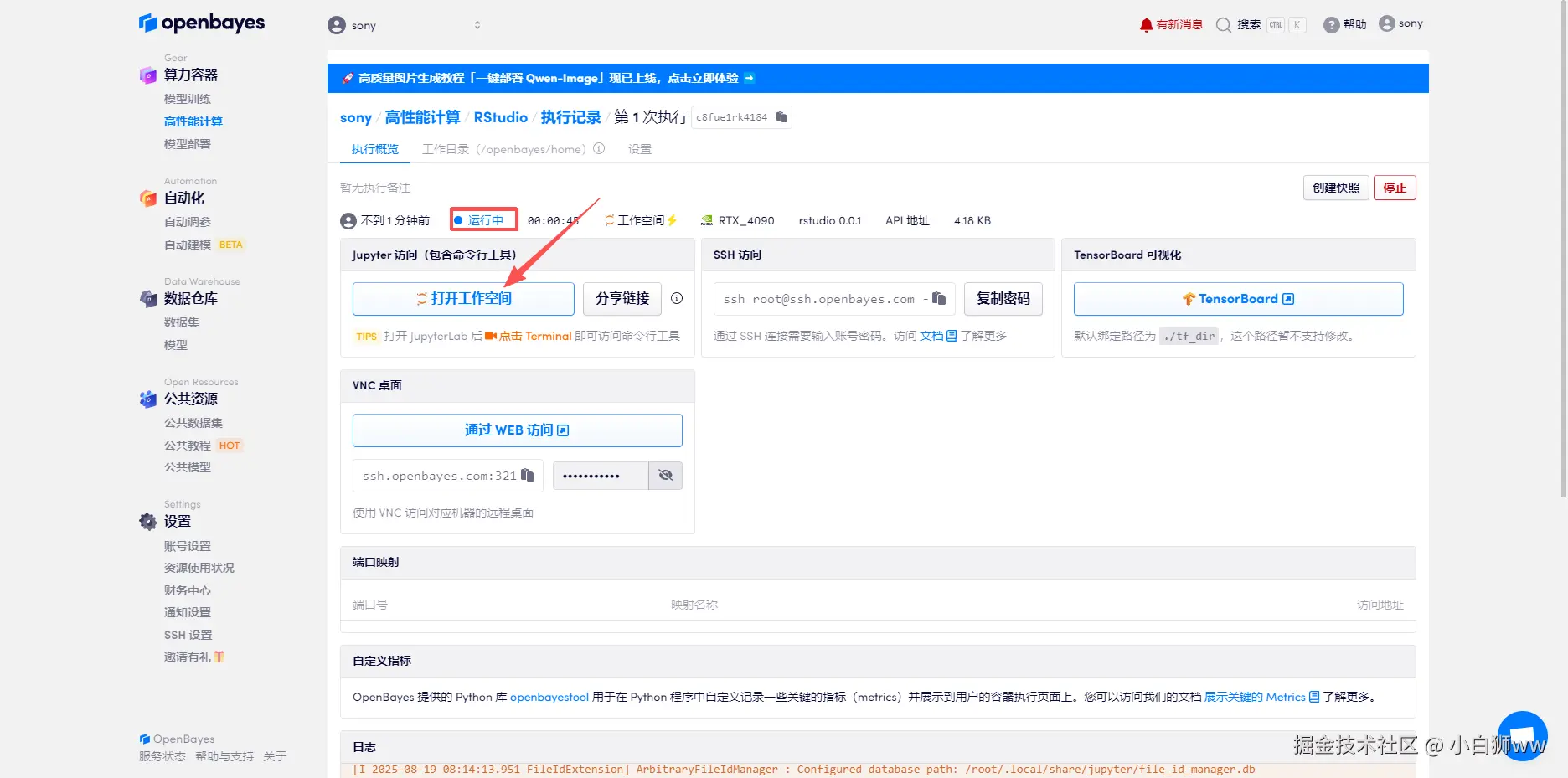
Task: Click the info icon next to 分享链接
Action: (677, 298)
